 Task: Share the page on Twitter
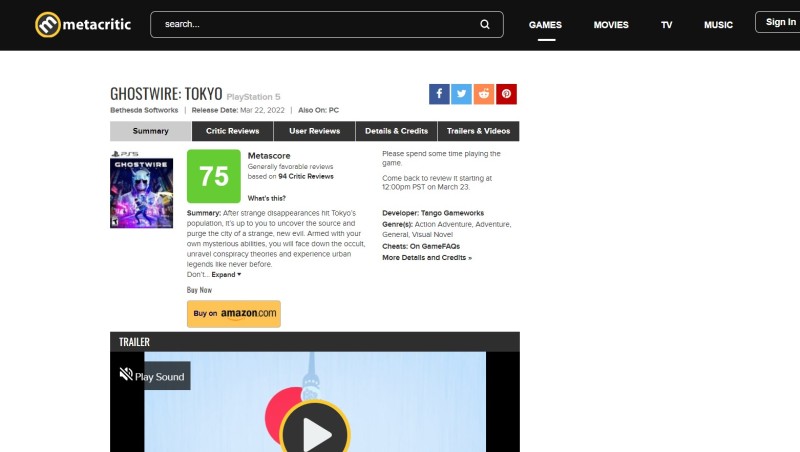point(461,94)
